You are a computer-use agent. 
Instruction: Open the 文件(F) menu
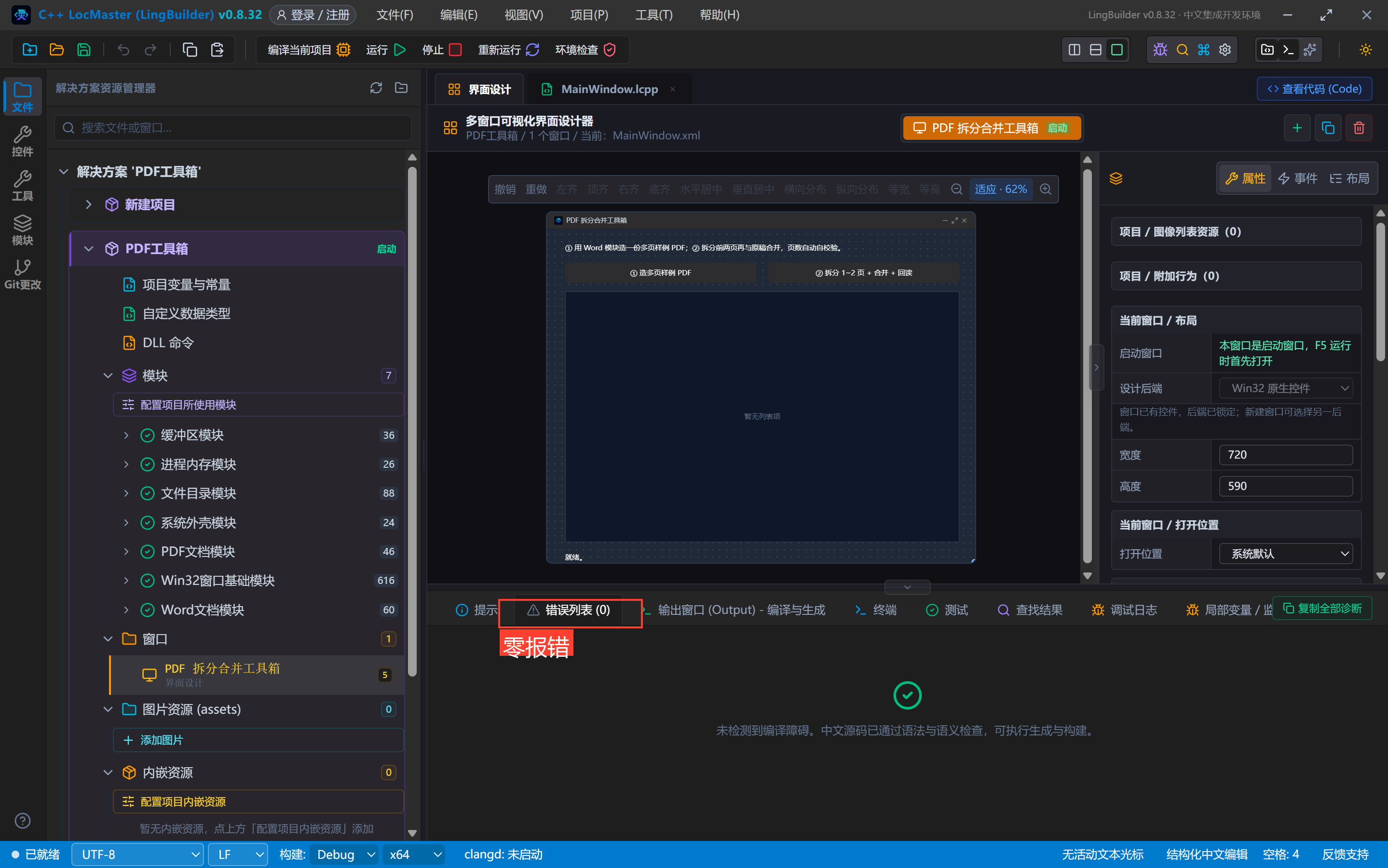[x=395, y=15]
